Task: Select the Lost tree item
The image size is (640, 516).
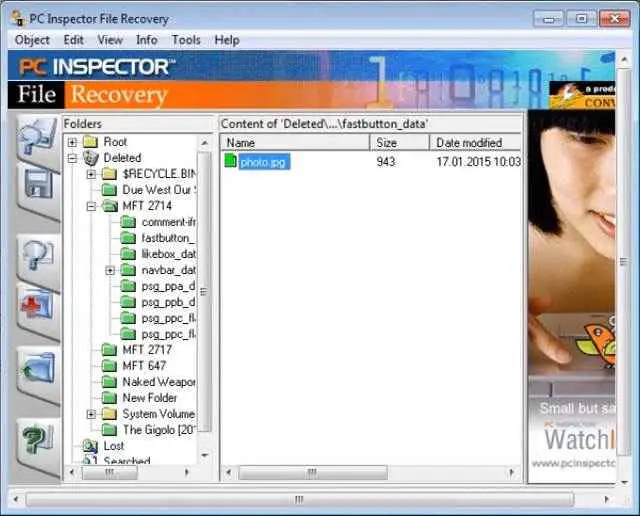Action: click(x=113, y=446)
